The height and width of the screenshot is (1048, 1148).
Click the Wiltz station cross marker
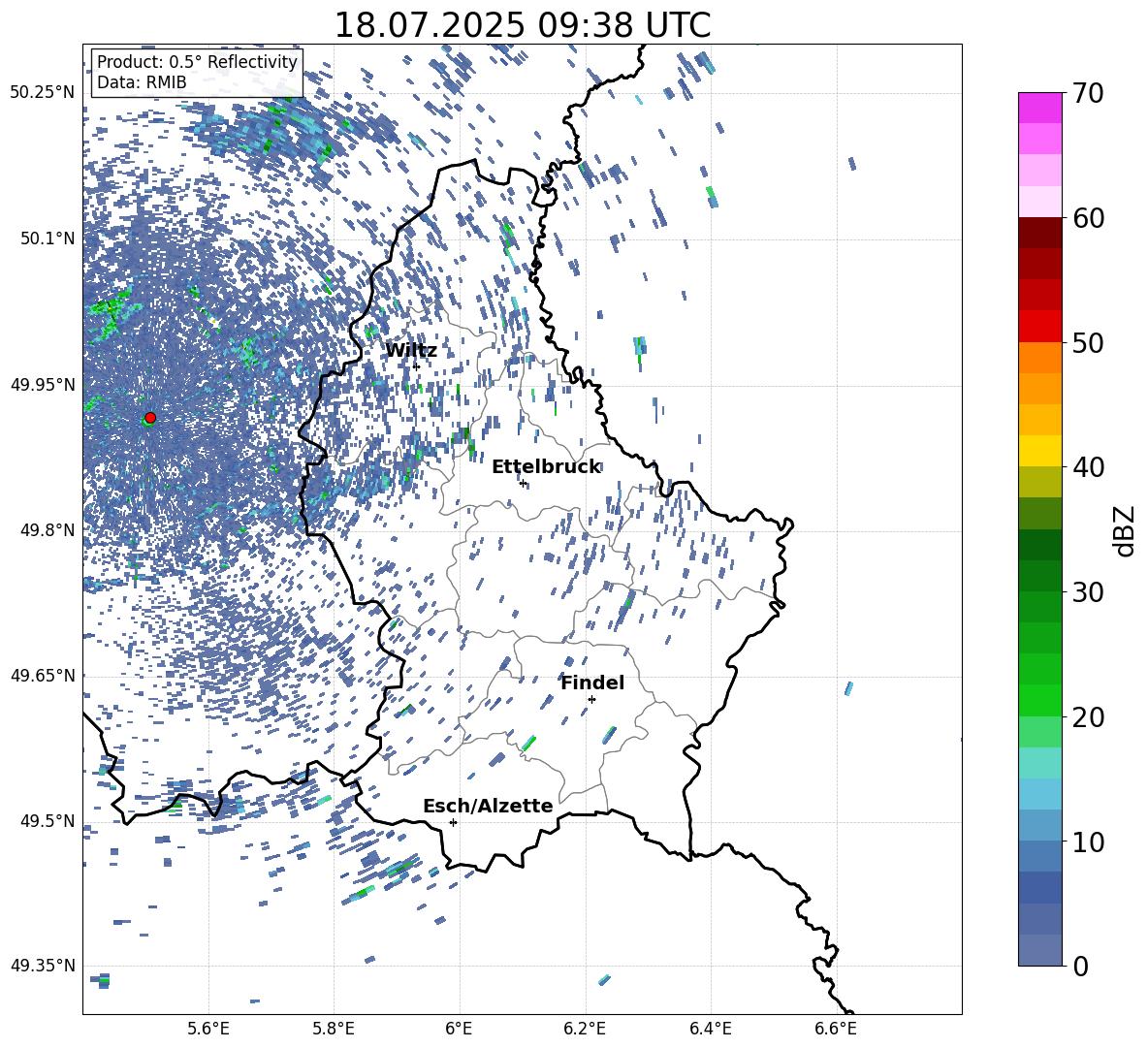click(417, 365)
